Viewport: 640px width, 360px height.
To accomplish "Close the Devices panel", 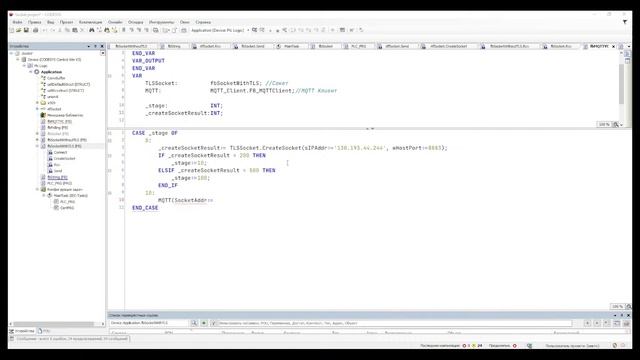I will pyautogui.click(x=102, y=46).
